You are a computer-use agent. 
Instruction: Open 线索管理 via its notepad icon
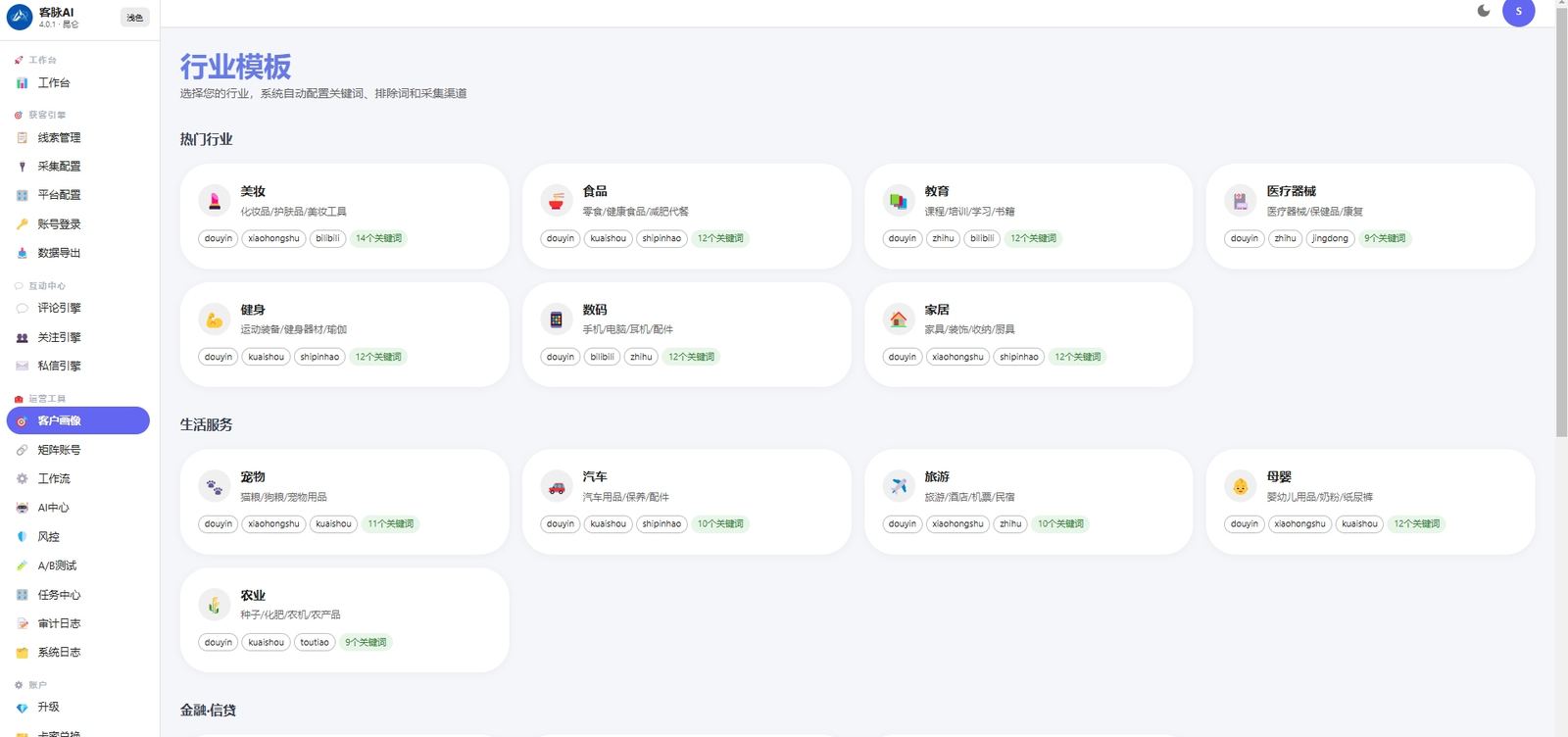point(22,138)
